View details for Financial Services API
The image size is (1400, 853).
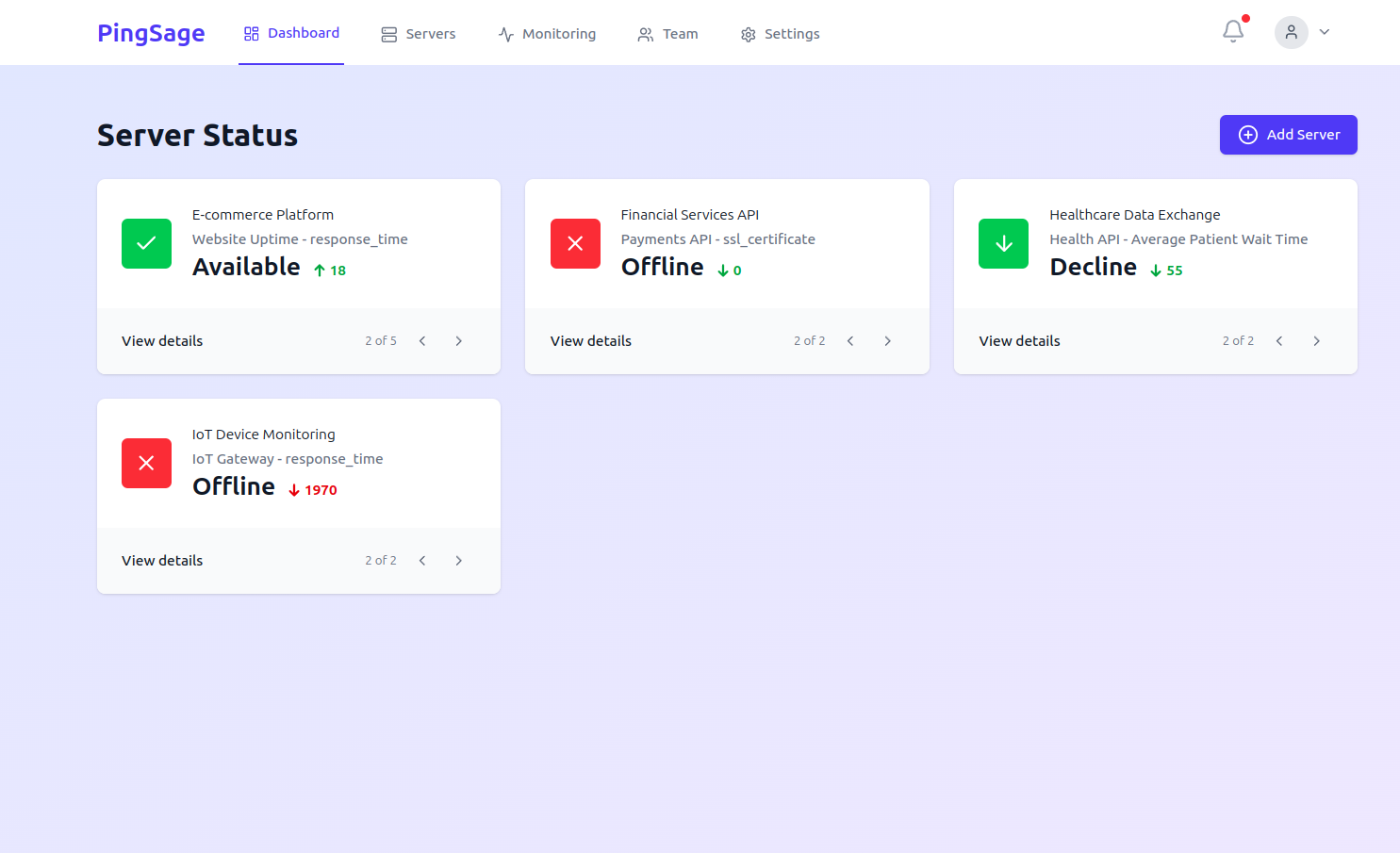tap(591, 341)
